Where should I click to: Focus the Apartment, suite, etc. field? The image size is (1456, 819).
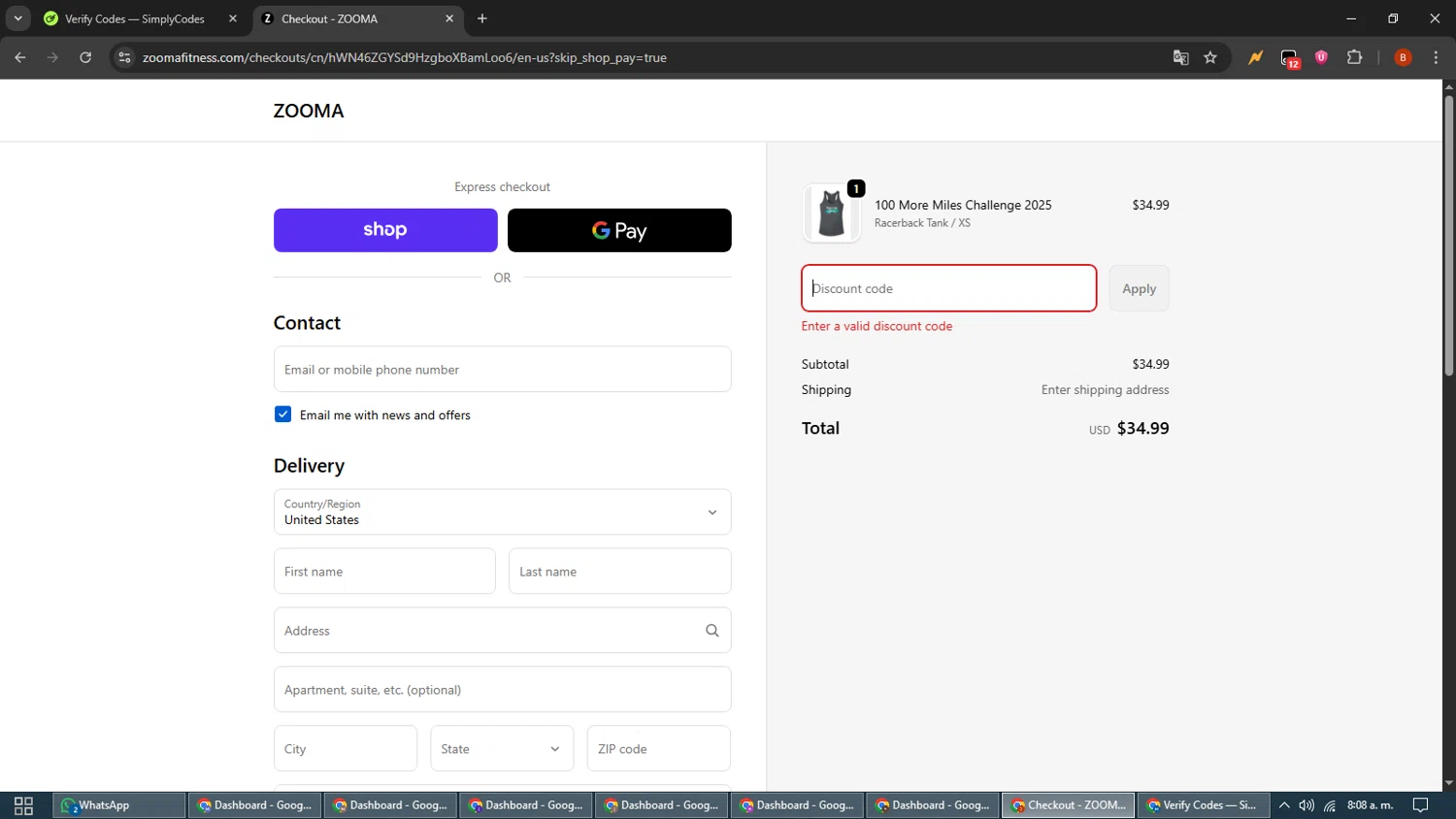coord(503,690)
